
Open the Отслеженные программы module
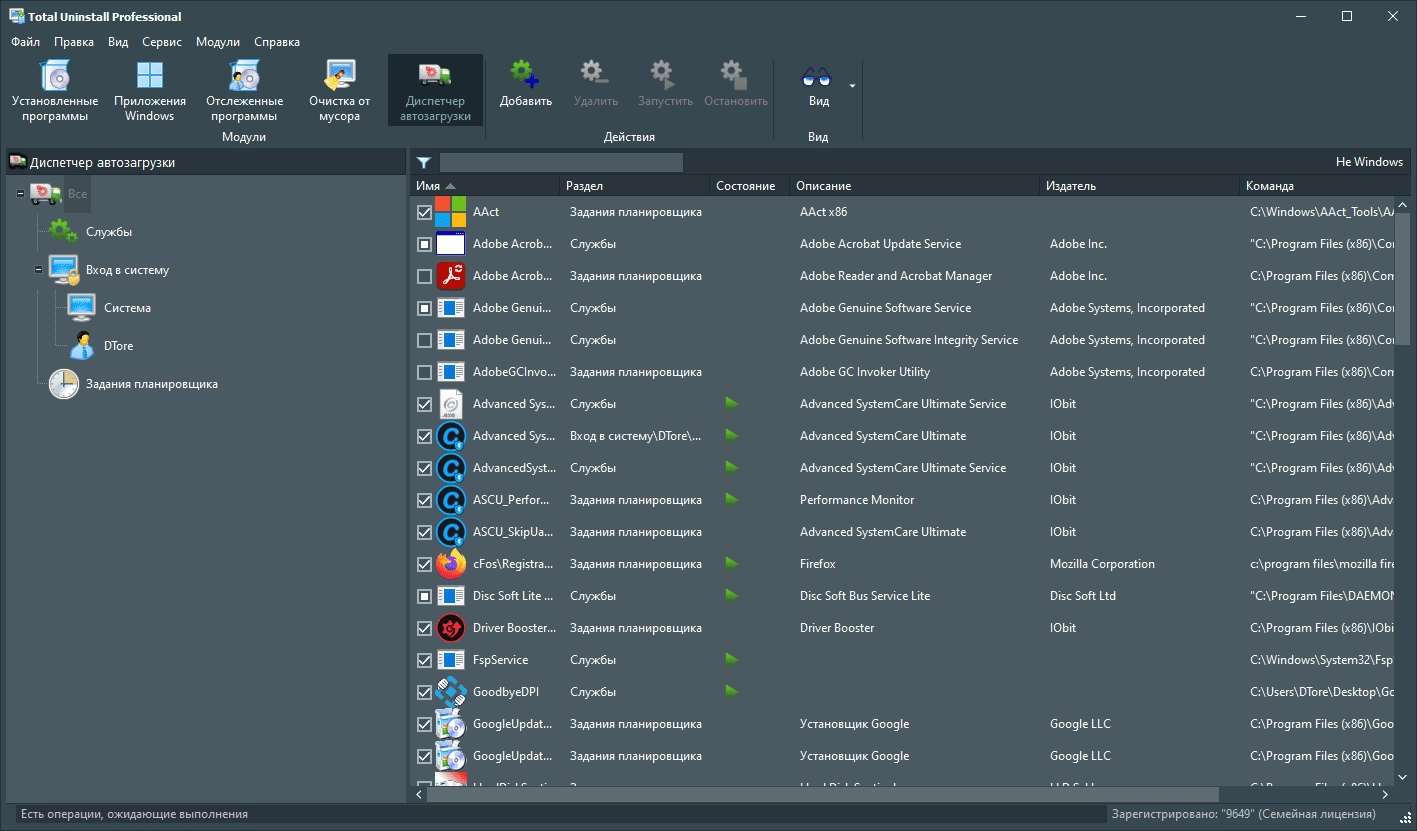point(244,91)
